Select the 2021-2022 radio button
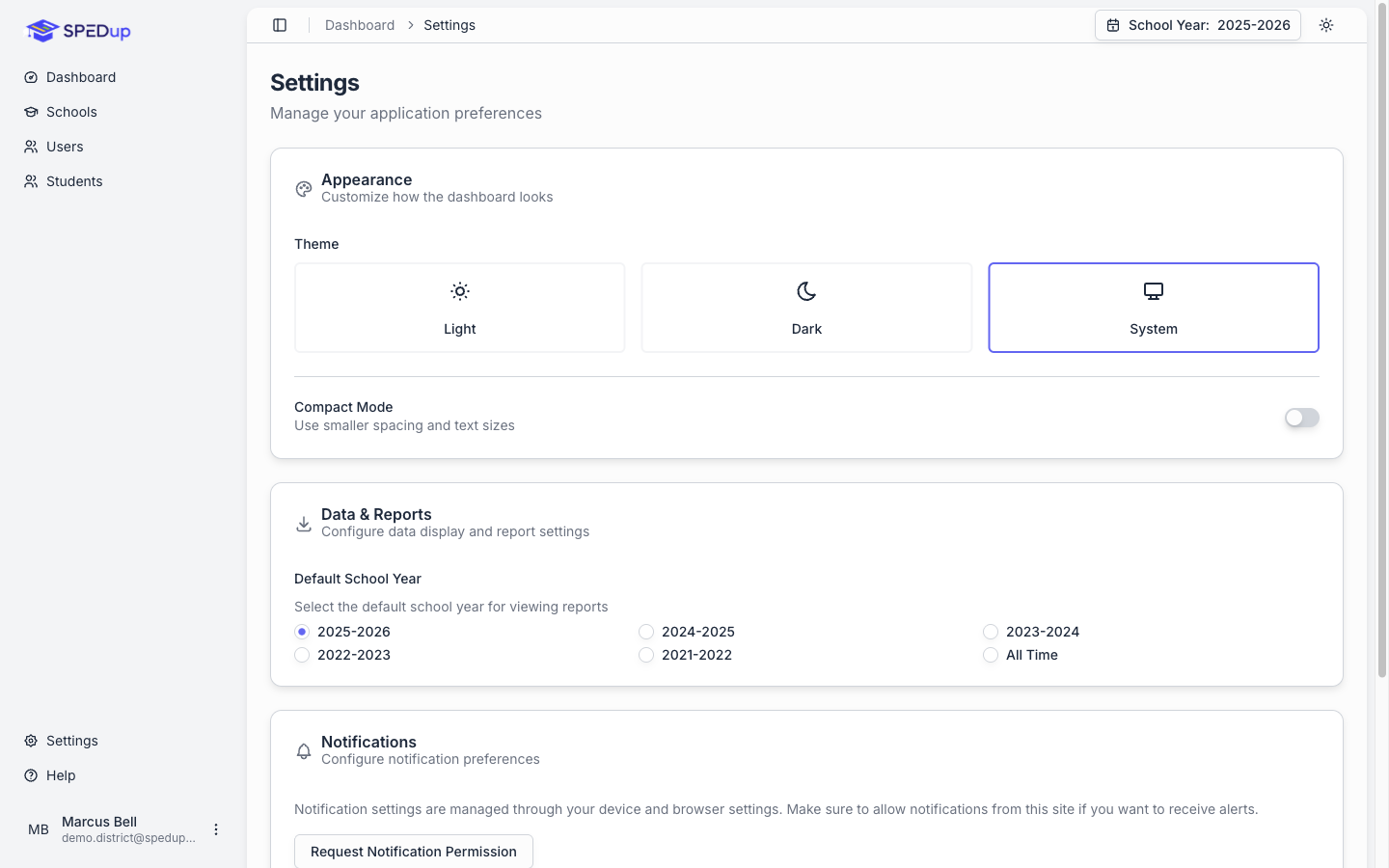The image size is (1389, 868). (x=646, y=655)
